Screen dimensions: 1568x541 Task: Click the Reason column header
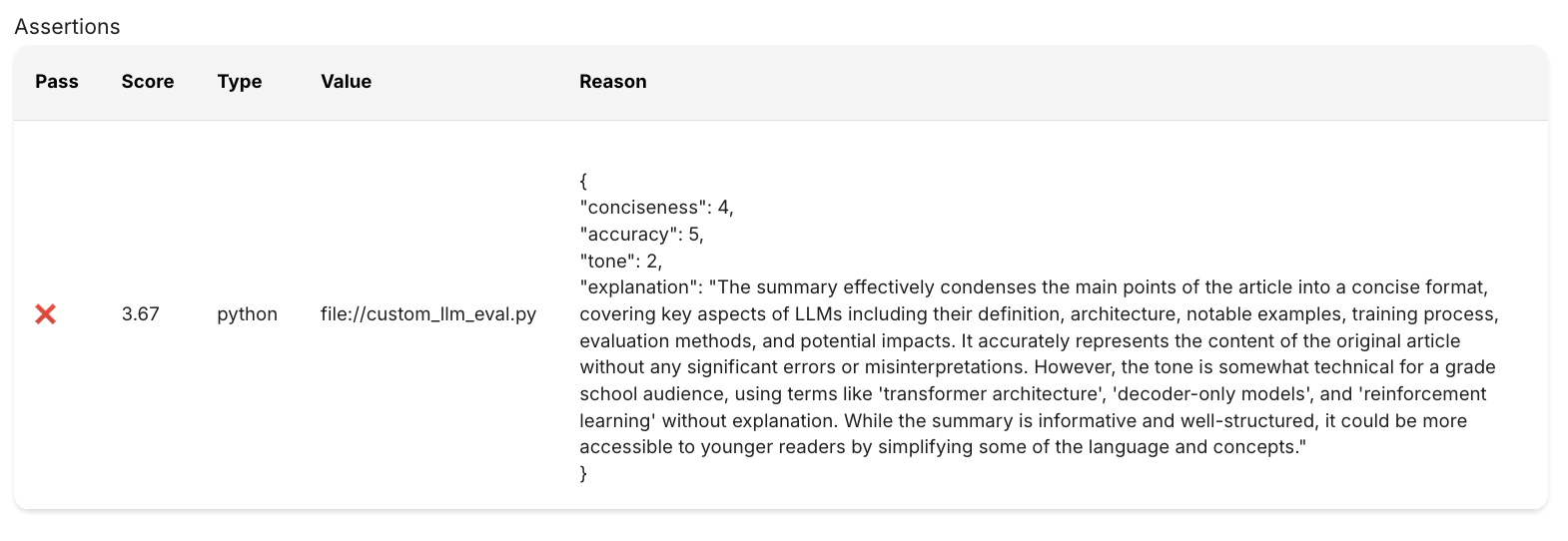point(612,82)
